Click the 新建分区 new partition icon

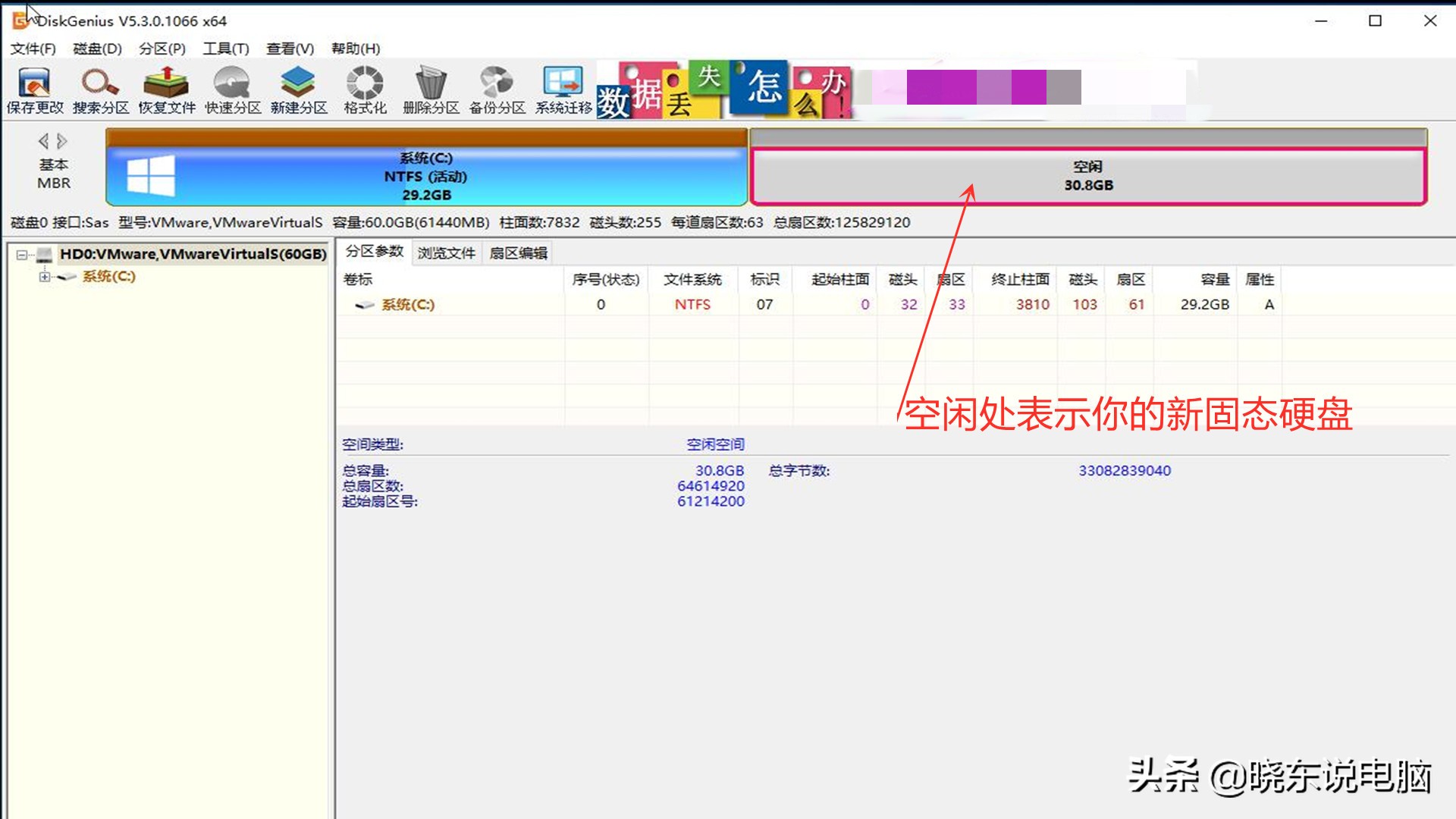[298, 89]
